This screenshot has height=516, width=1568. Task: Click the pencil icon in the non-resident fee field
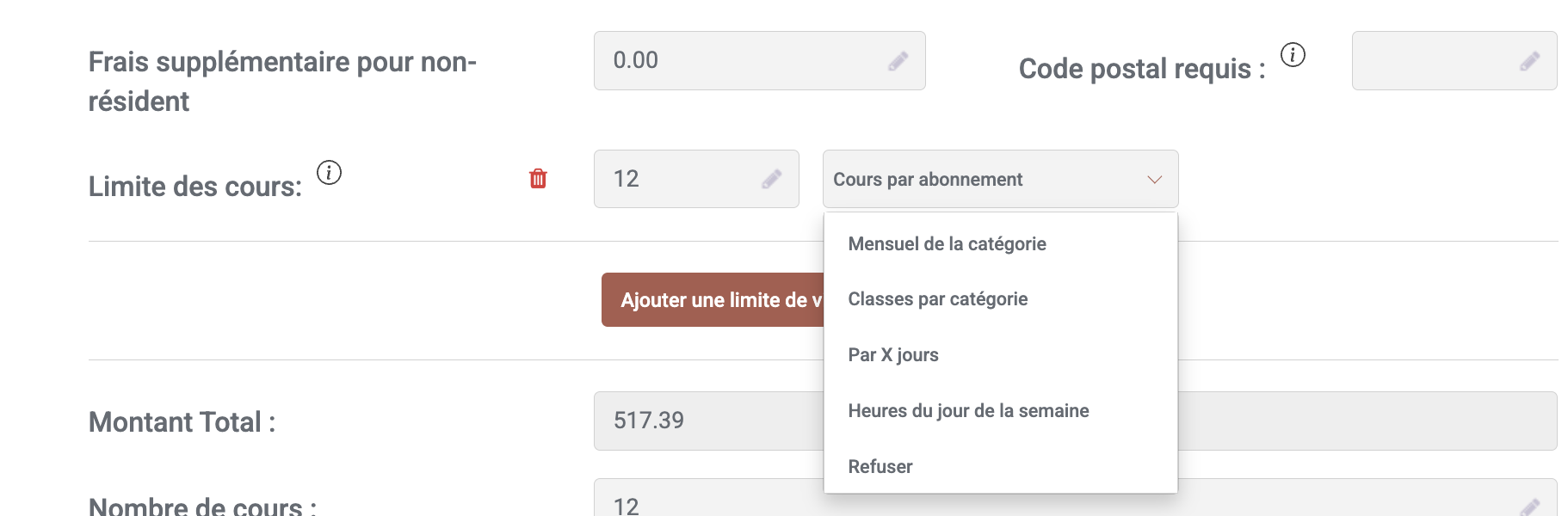[898, 61]
